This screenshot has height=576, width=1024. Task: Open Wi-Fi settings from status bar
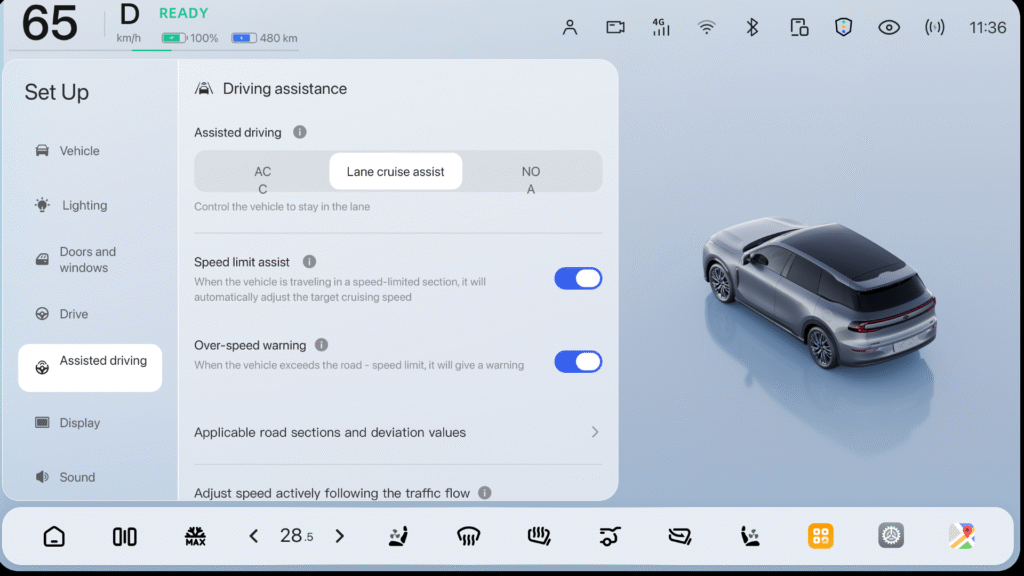pyautogui.click(x=706, y=27)
